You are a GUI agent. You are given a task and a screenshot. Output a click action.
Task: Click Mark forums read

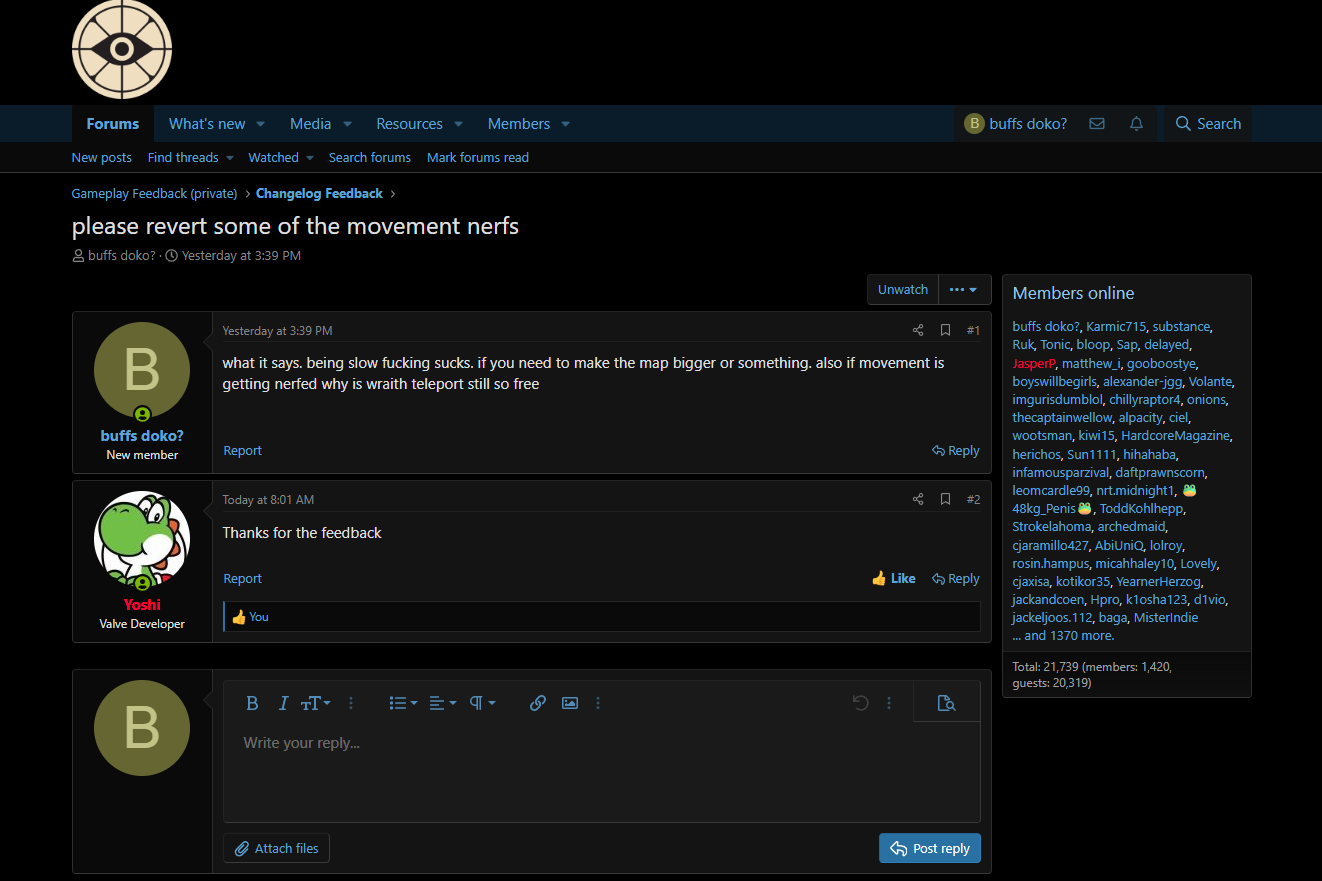tap(478, 158)
